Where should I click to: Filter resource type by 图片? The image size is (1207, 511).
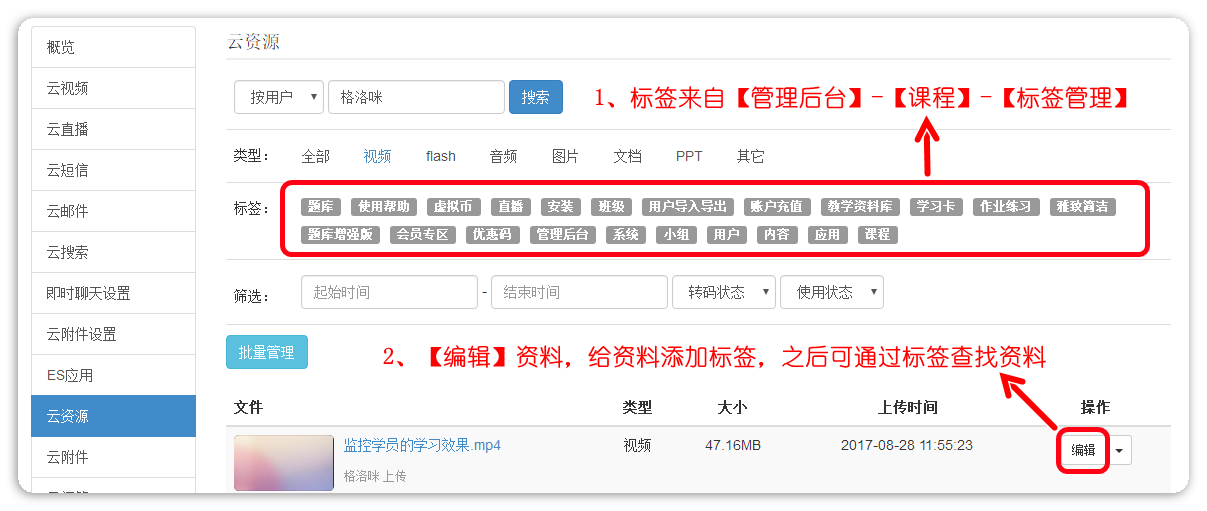click(565, 156)
